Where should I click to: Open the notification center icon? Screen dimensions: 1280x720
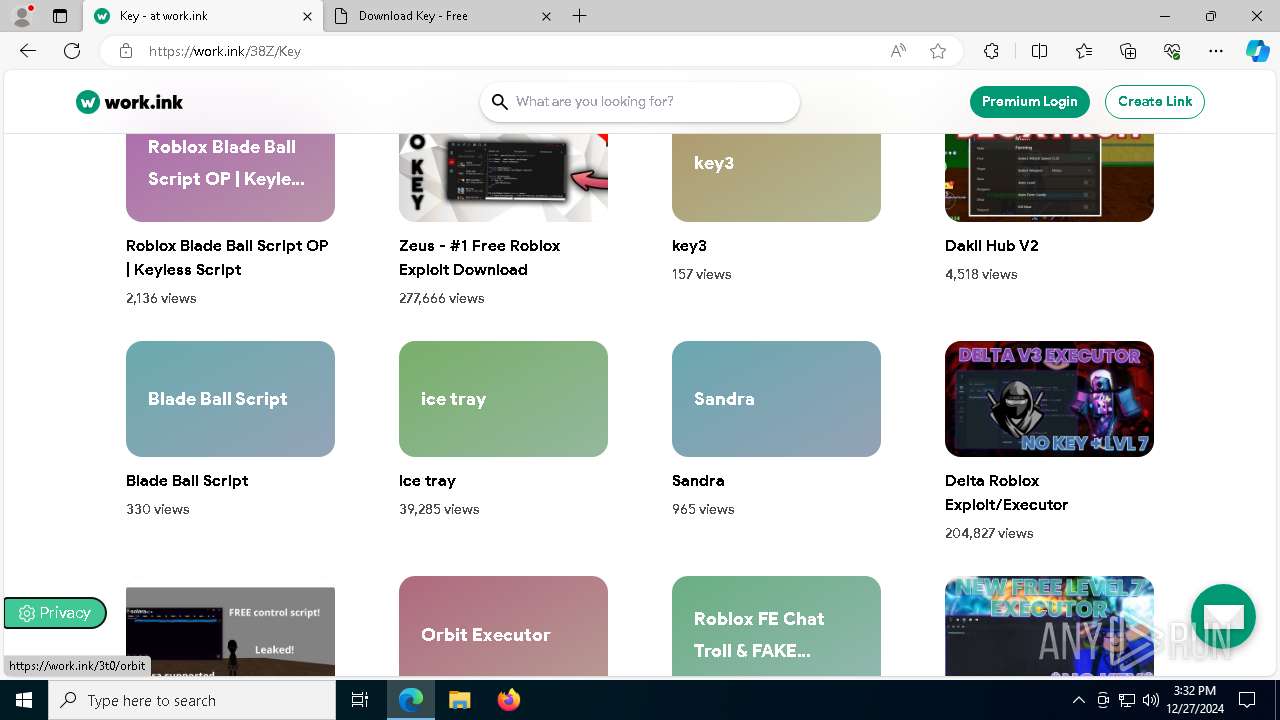[x=1247, y=700]
